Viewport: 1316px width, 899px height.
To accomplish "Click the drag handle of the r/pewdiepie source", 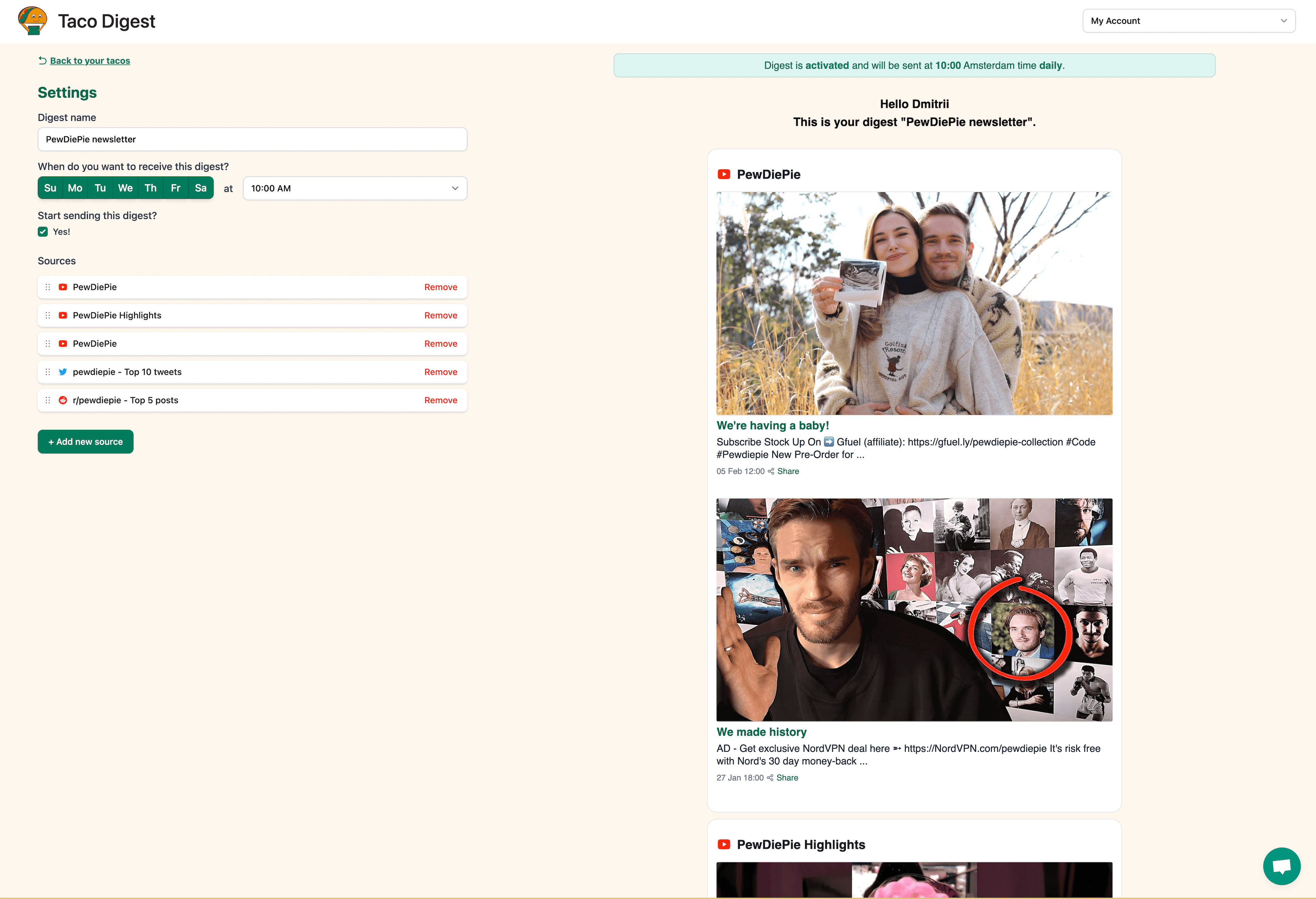I will (48, 400).
